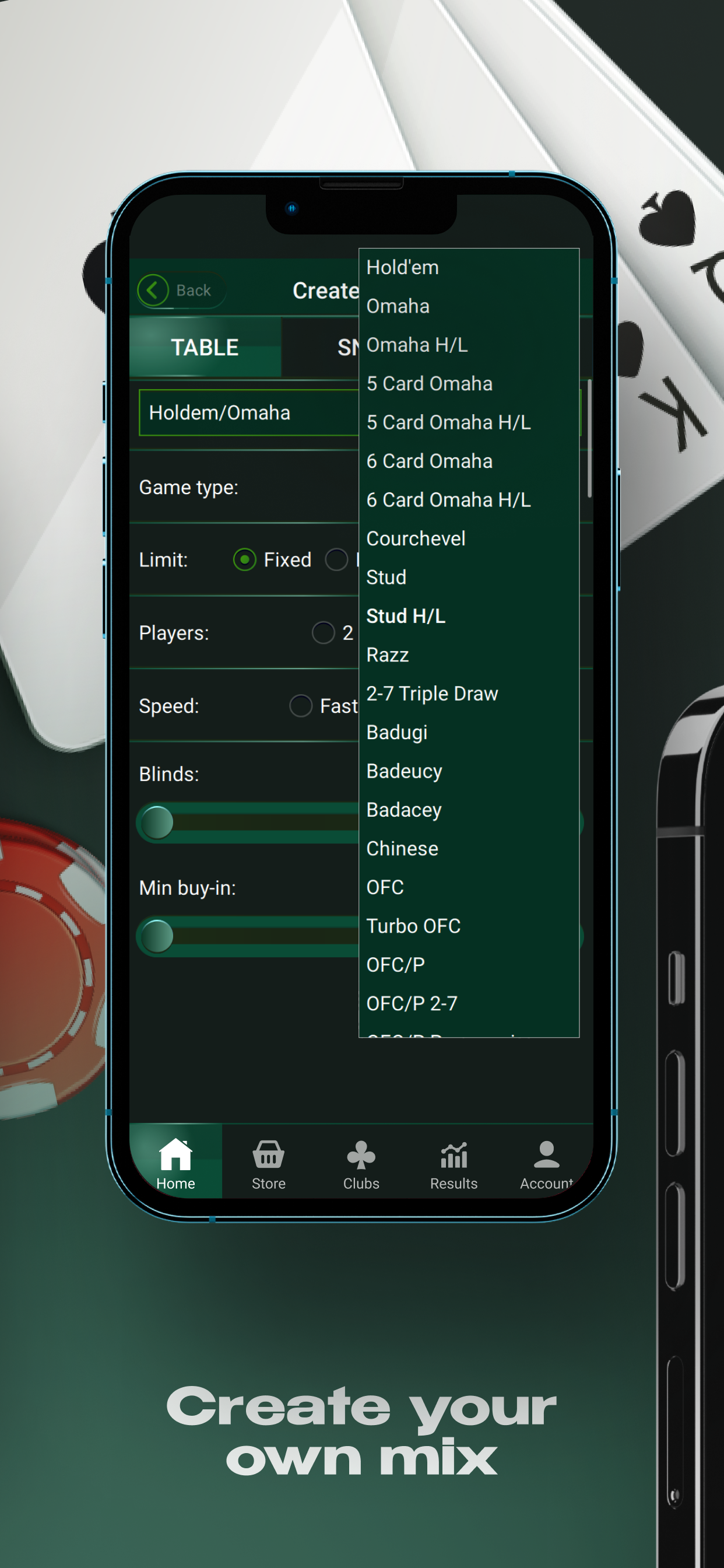Select Courchevel game entry
This screenshot has height=1568, width=724.
click(469, 538)
